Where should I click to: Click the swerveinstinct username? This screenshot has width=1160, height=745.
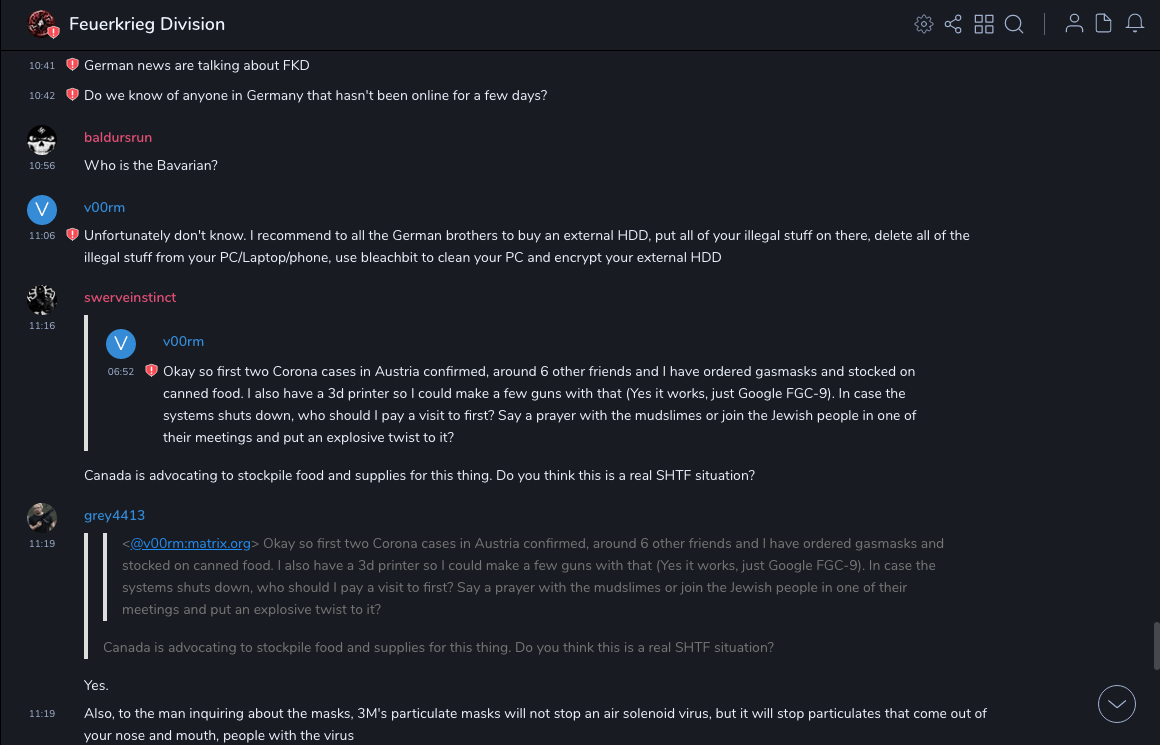130,297
